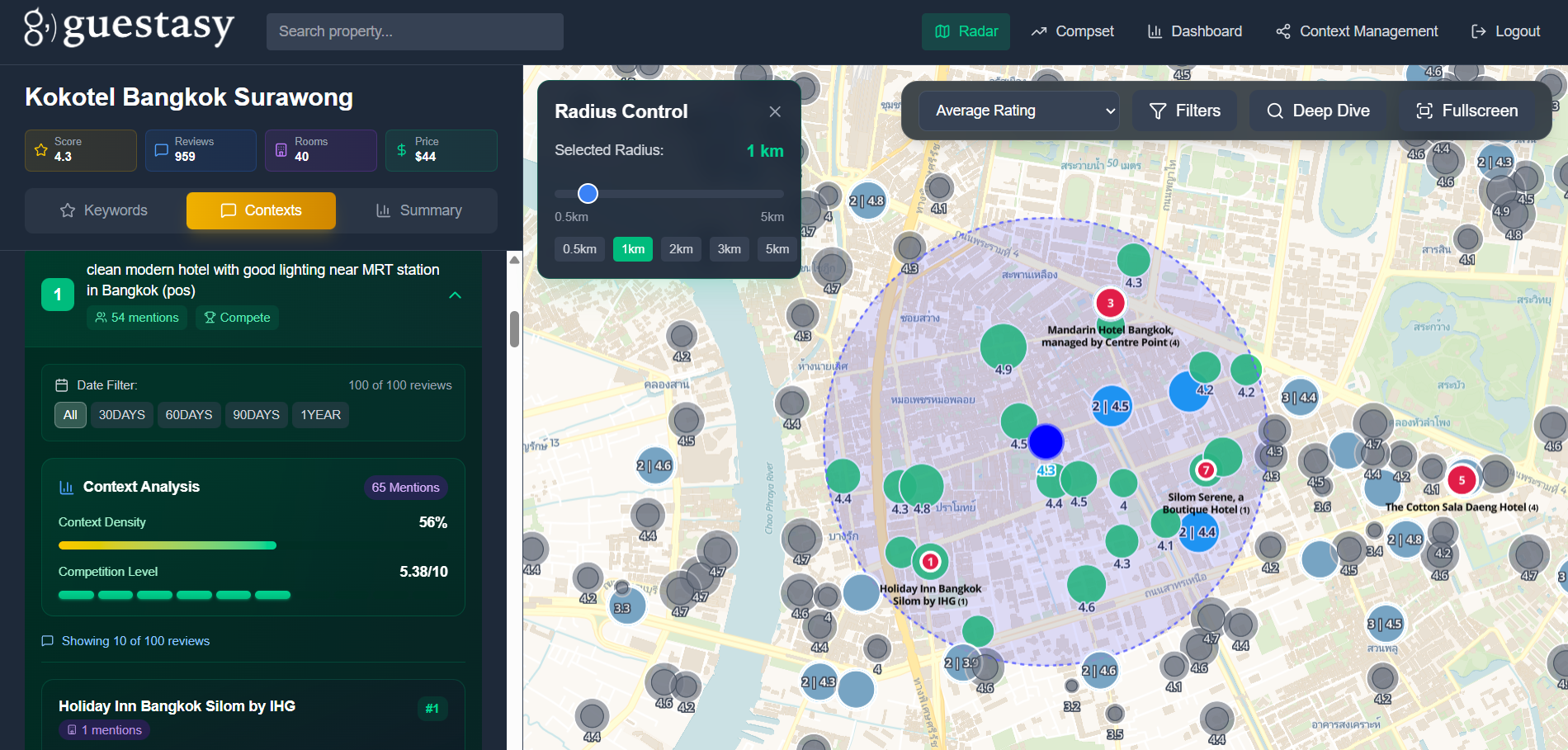Click red marker 1 for Holiday Inn
This screenshot has height=750, width=1568.
930,562
